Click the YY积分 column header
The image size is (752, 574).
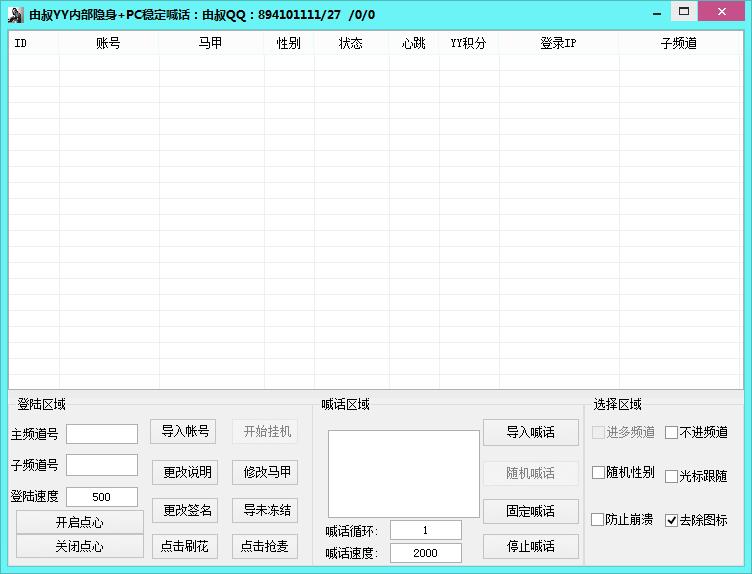(469, 44)
